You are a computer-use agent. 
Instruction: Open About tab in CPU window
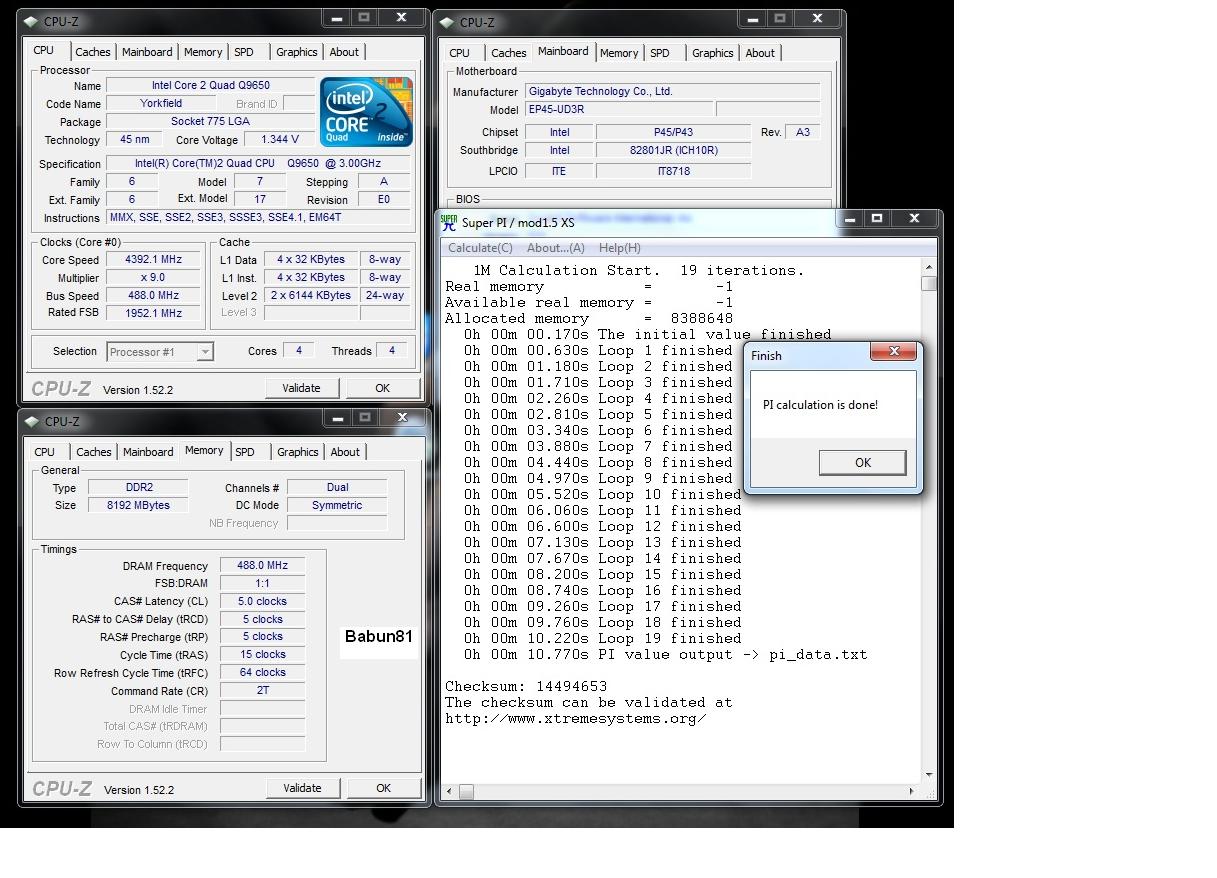point(344,52)
